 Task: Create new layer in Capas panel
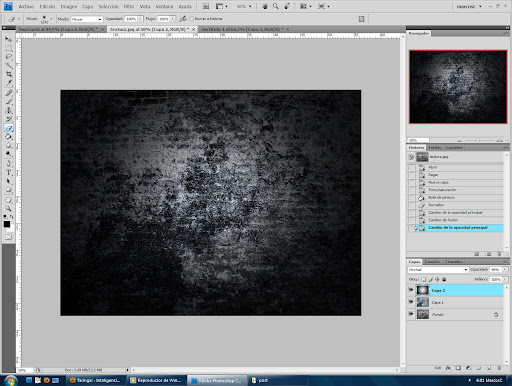click(x=489, y=368)
